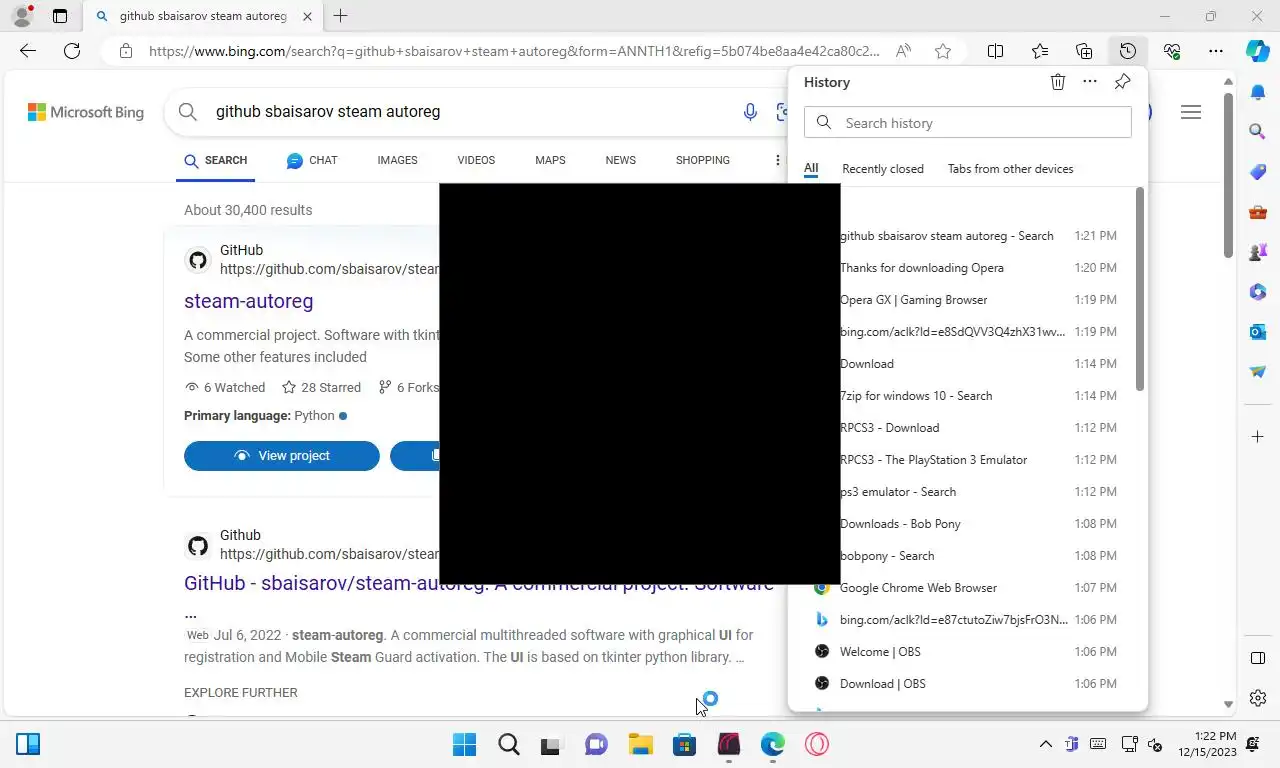Open sidebar Tools briefcase icon
This screenshot has width=1280, height=768.
1258,212
